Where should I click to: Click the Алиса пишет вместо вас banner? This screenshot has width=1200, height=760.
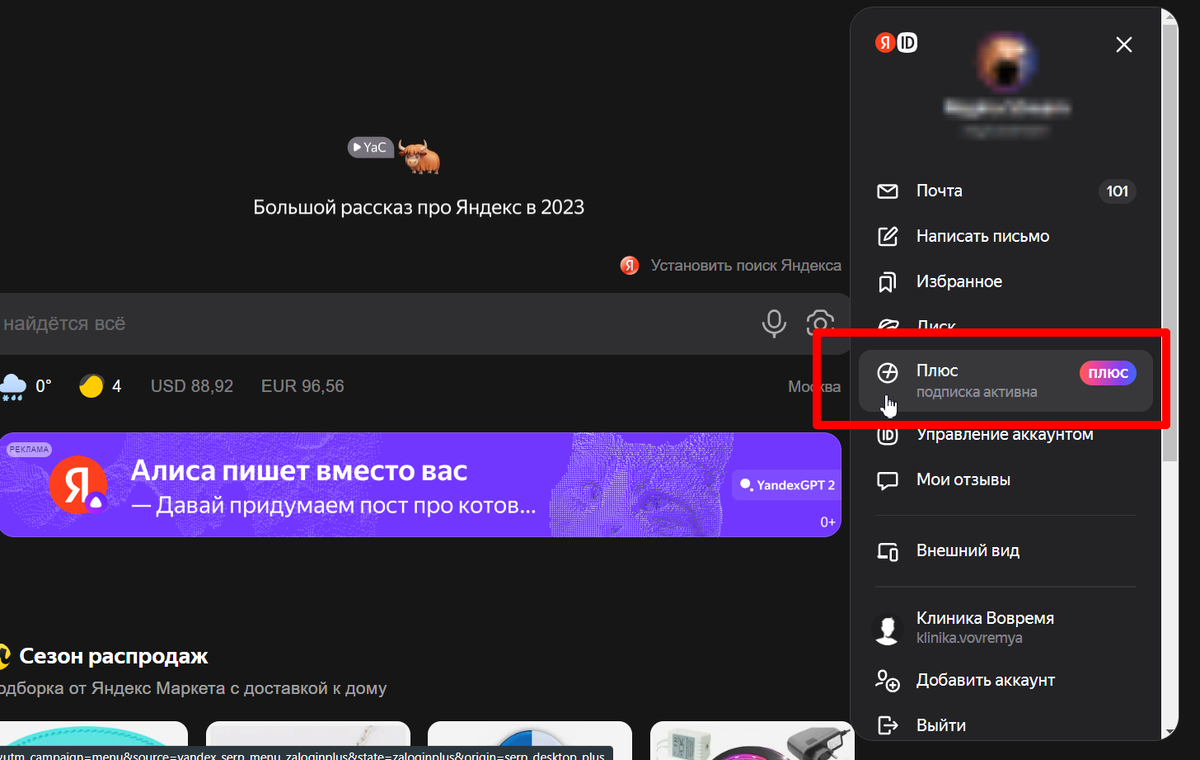coord(420,485)
